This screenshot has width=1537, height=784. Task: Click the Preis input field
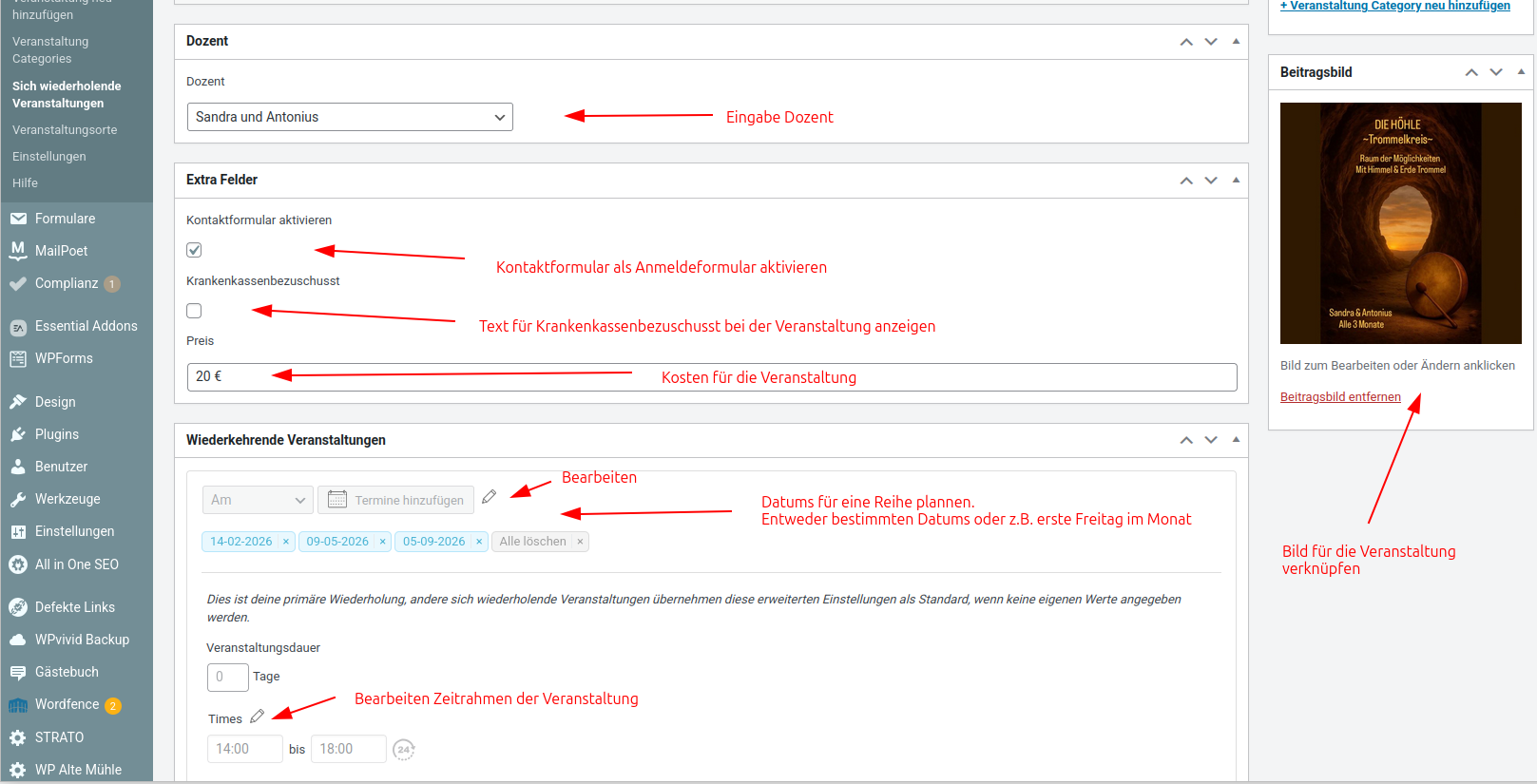(712, 377)
